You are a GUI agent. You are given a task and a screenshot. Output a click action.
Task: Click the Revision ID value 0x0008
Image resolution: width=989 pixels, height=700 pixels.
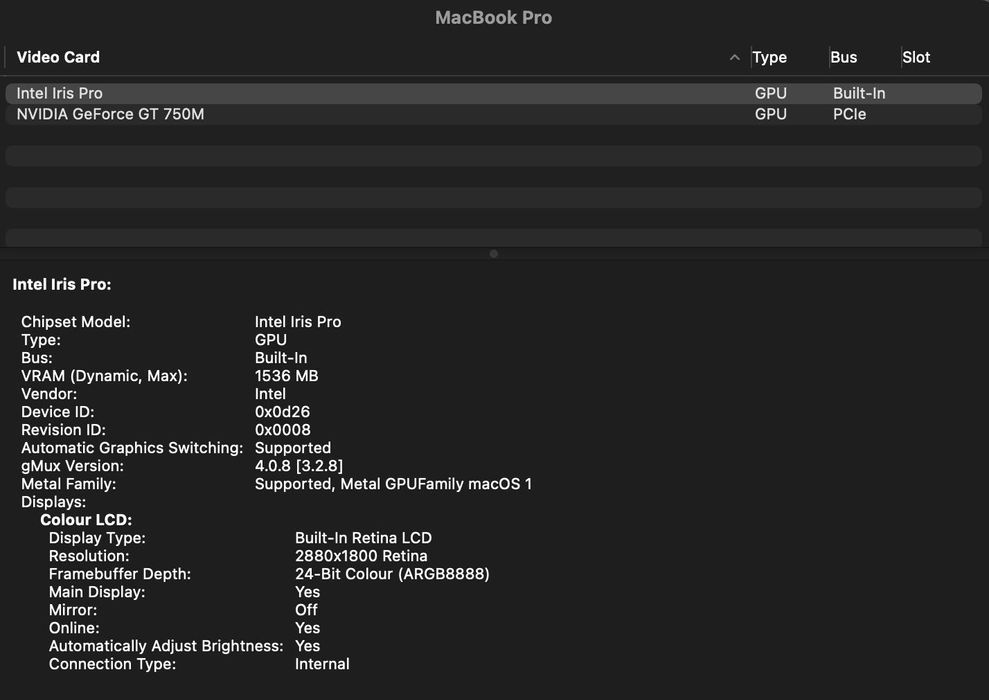point(283,430)
